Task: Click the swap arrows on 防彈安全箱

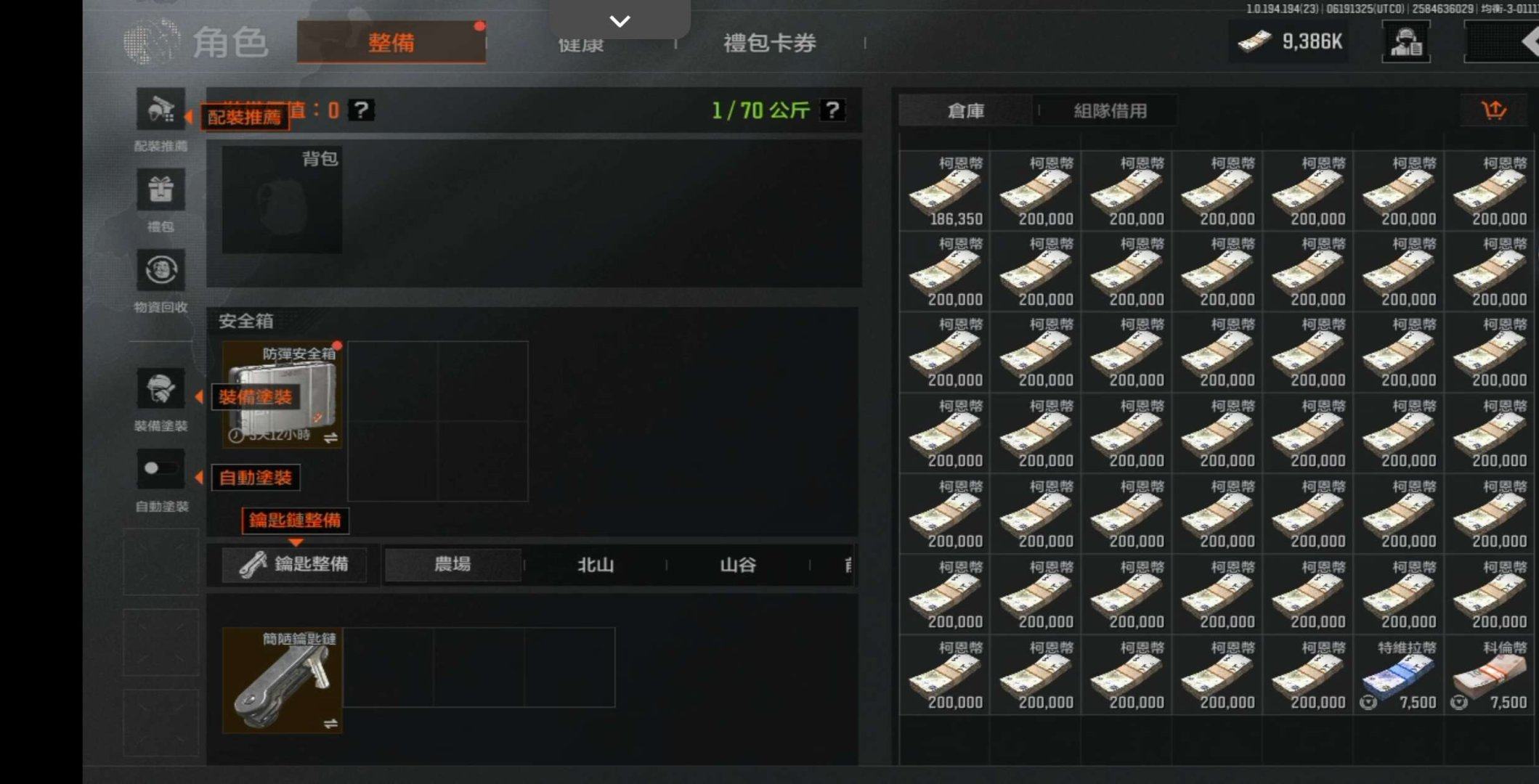Action: click(x=330, y=438)
